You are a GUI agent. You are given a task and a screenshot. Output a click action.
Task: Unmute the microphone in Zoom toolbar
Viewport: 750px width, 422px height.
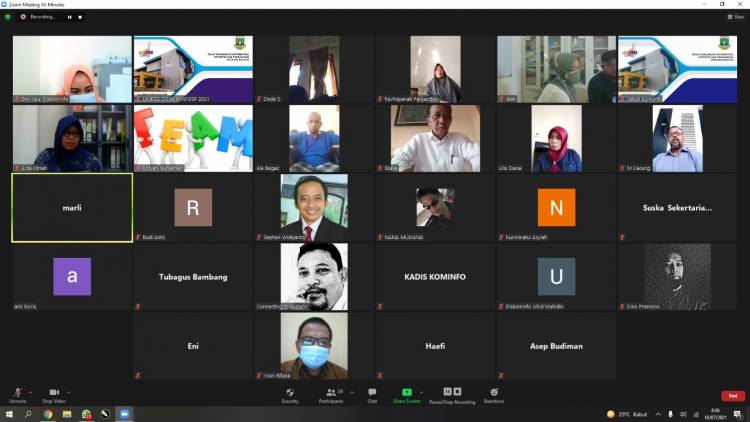(x=18, y=395)
